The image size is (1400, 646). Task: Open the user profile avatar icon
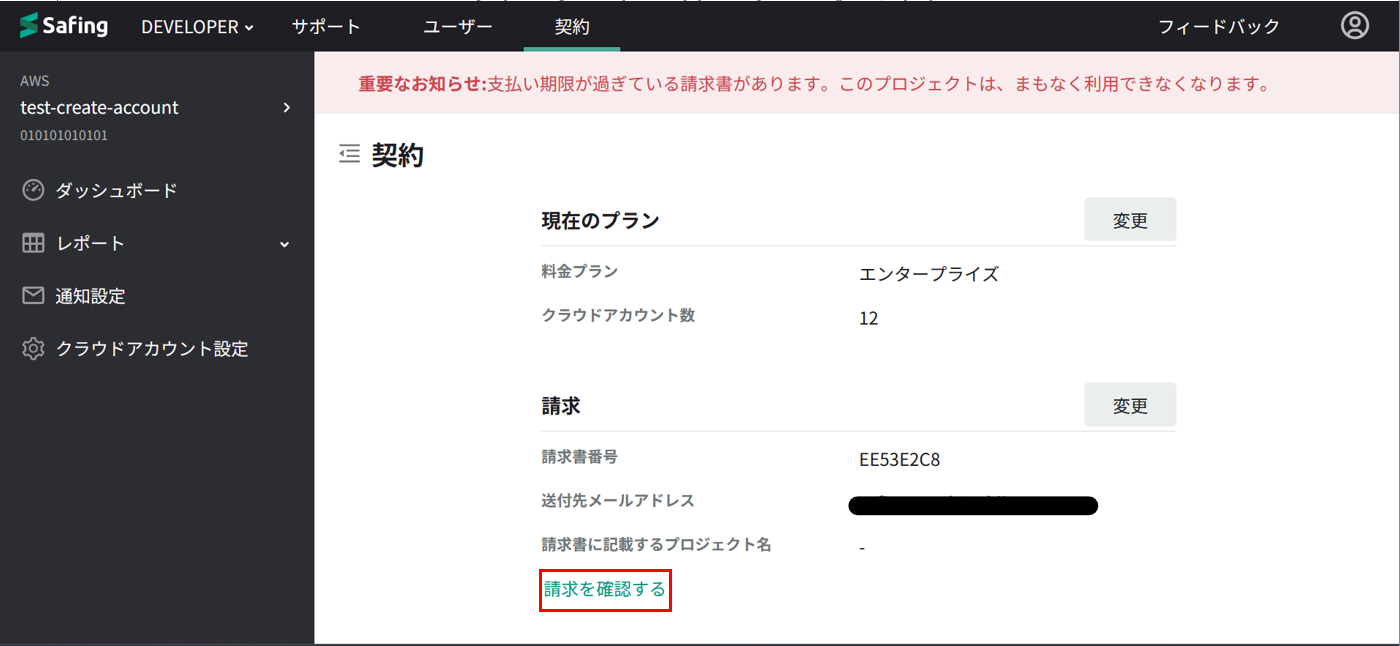click(x=1355, y=26)
